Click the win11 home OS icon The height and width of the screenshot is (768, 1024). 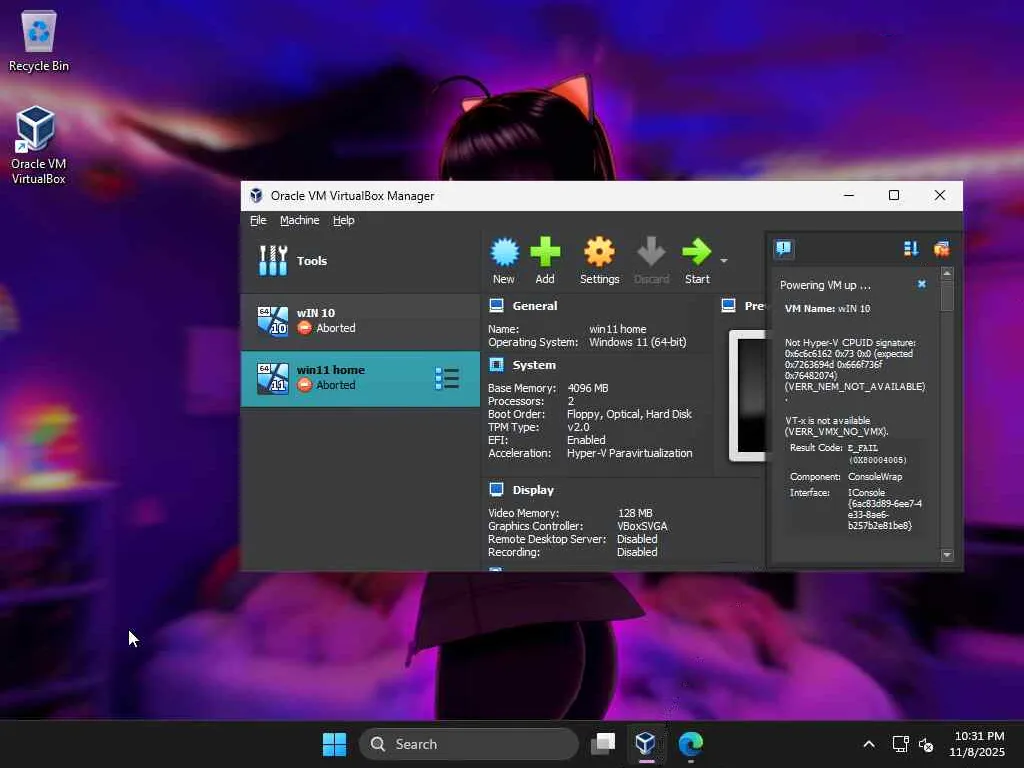[272, 379]
